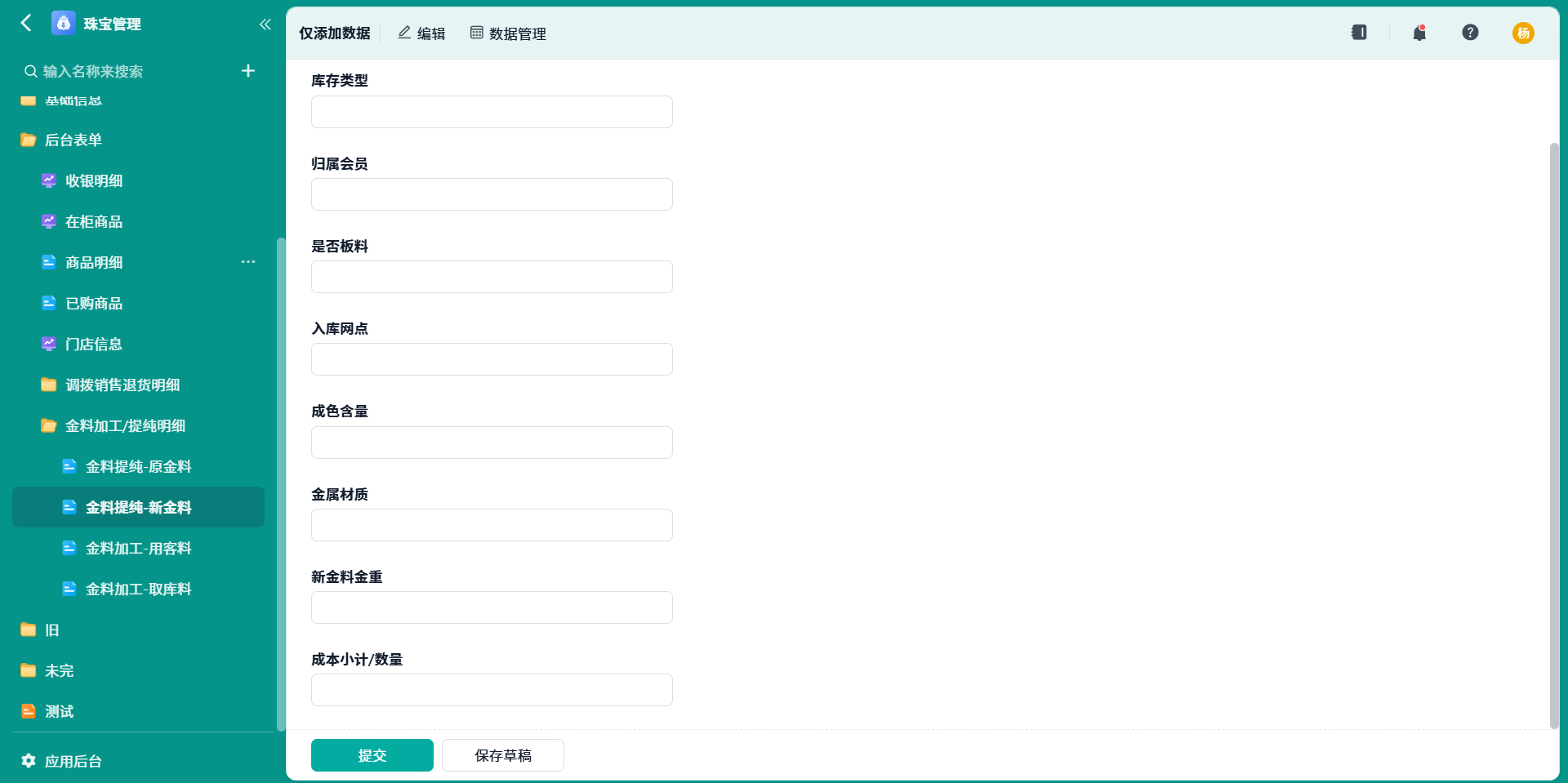Viewport: 1568px width, 783px height.
Task: Collapse the sidebar with double-chevron icon
Action: coord(265,24)
